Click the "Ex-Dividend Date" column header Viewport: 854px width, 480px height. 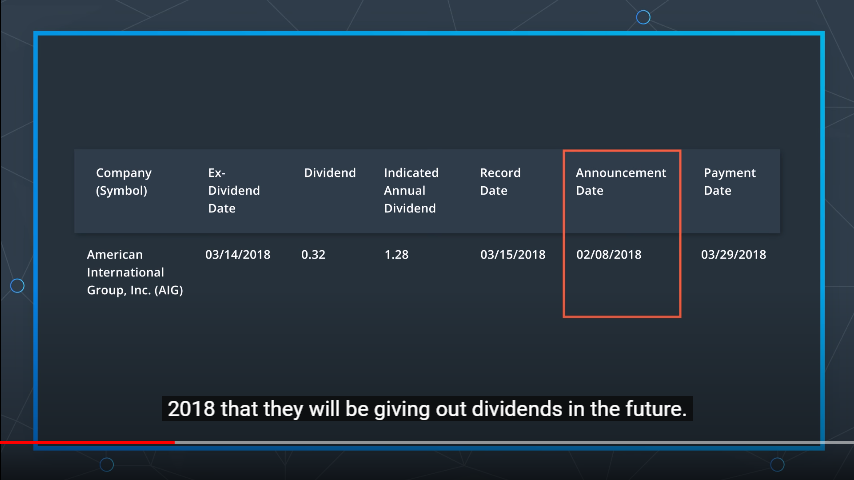[234, 190]
